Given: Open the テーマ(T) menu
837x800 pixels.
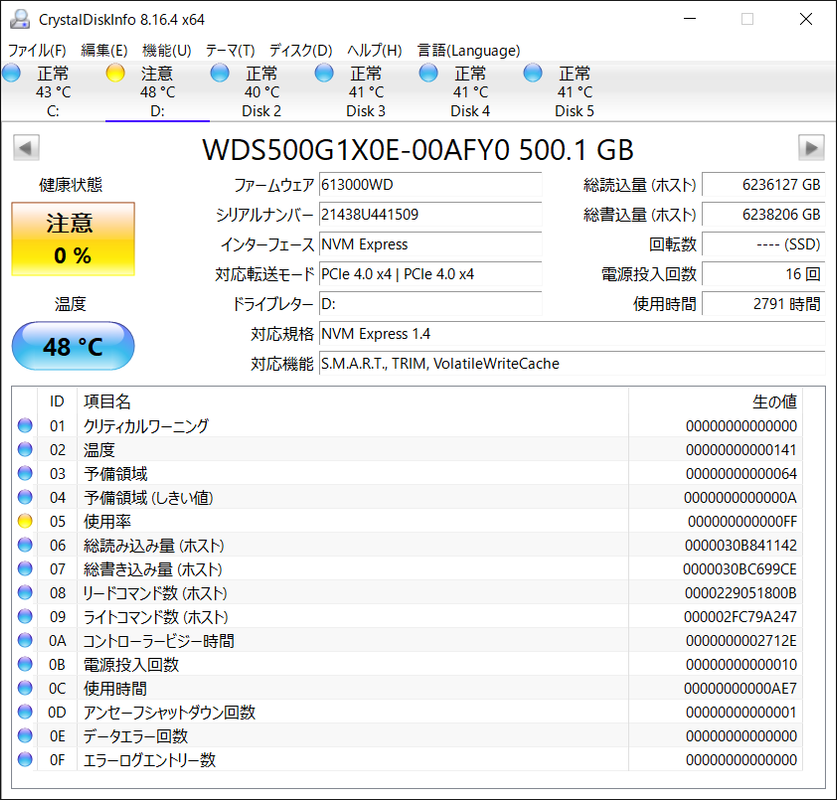Looking at the screenshot, I should 230,50.
